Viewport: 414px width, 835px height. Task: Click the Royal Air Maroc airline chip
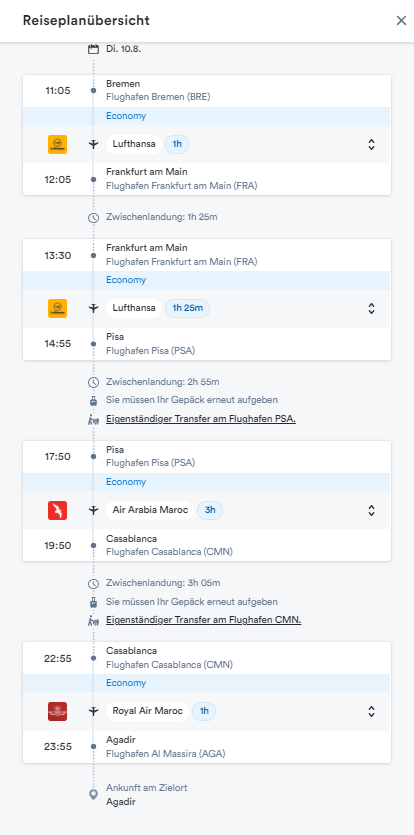tap(148, 711)
